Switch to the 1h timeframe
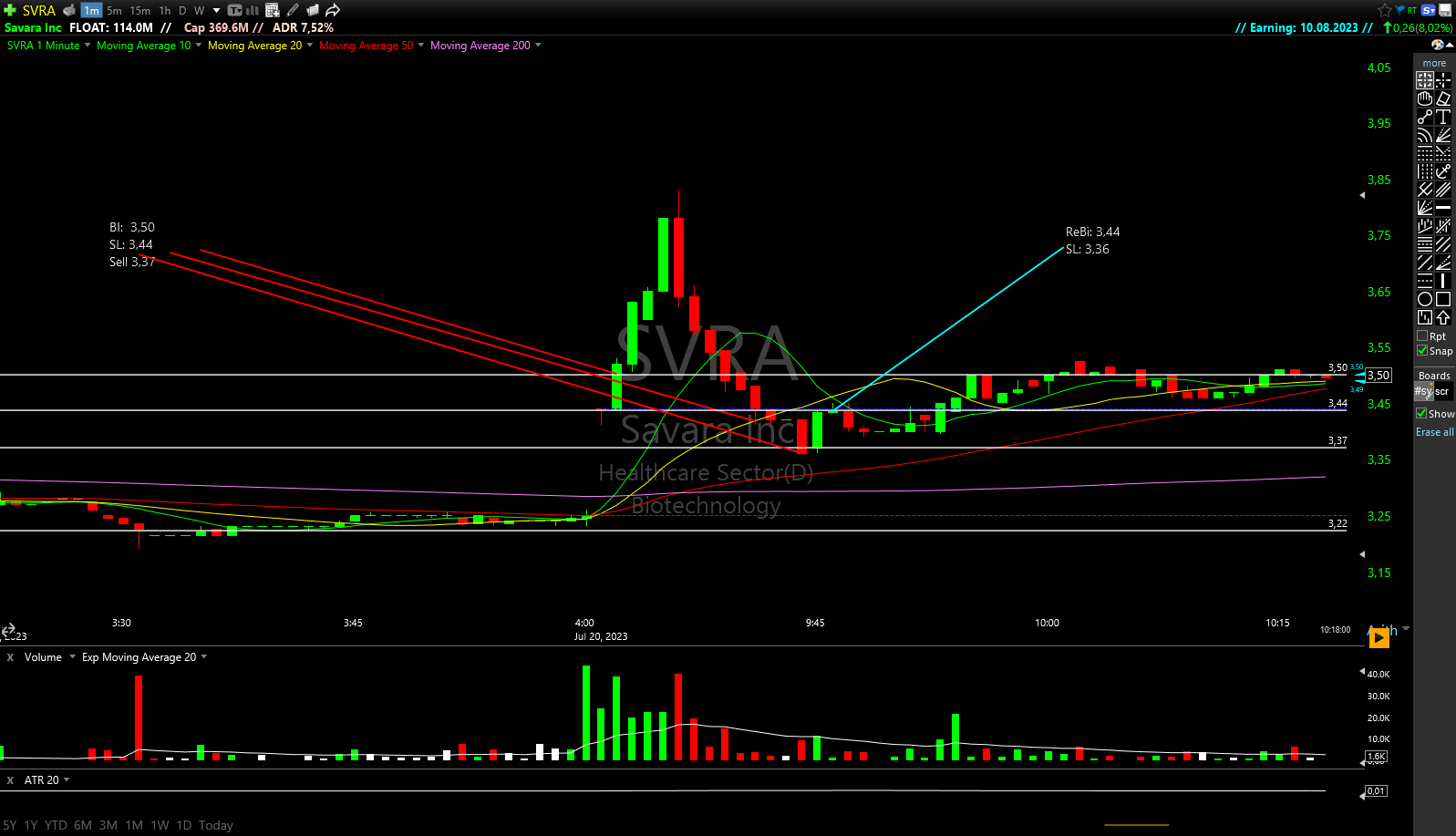The height and width of the screenshot is (836, 1456). point(165,11)
